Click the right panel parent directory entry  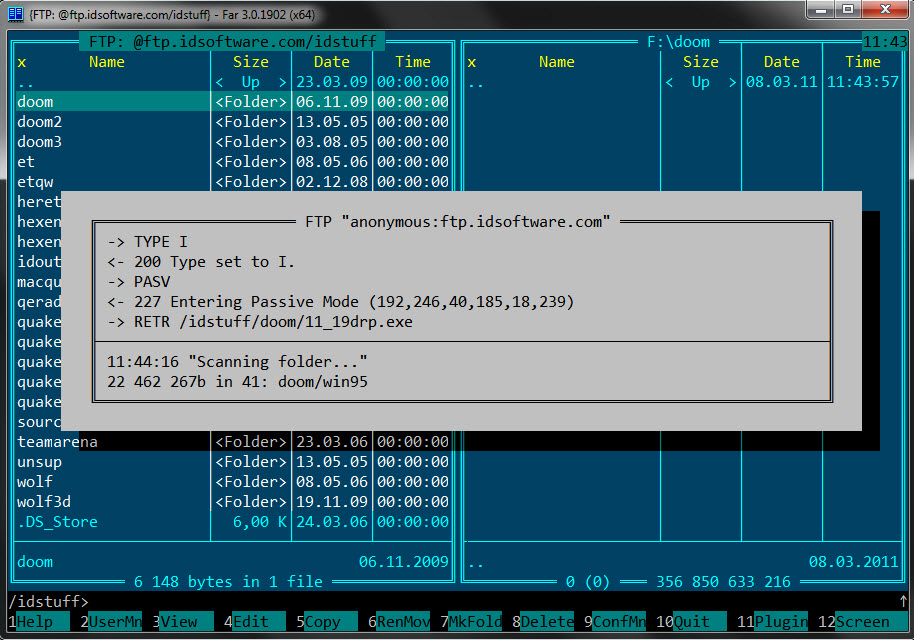coord(476,82)
